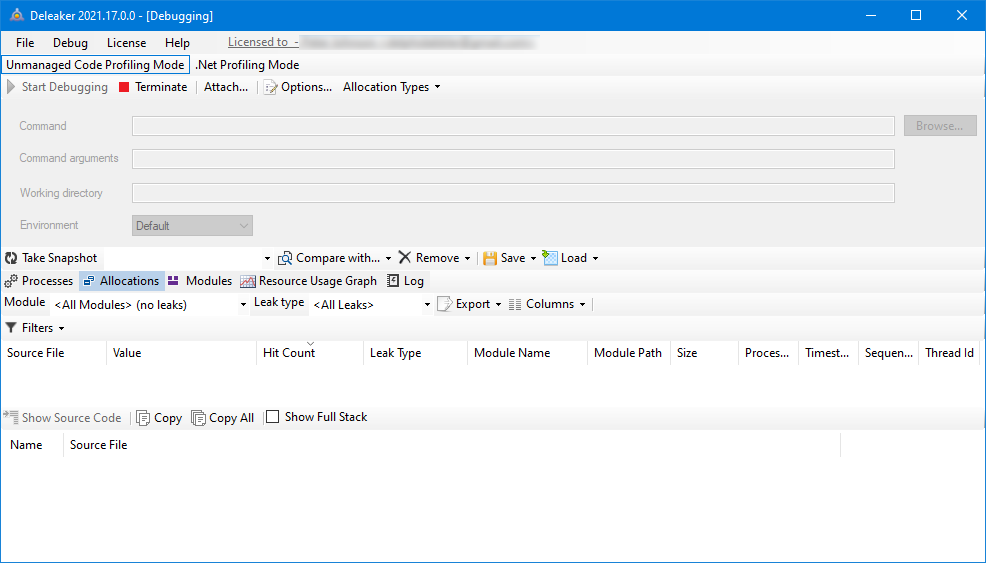
Task: Expand the Save dropdown arrow
Action: pyautogui.click(x=533, y=259)
